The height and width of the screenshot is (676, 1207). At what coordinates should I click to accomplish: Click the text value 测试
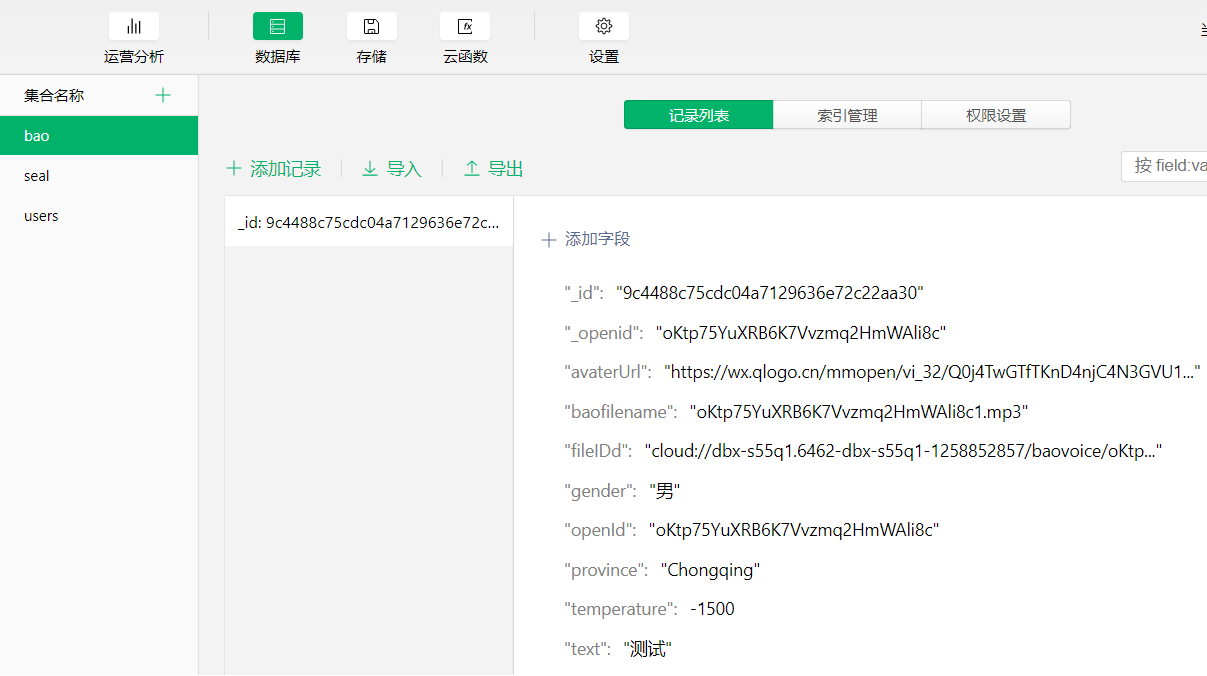click(648, 649)
